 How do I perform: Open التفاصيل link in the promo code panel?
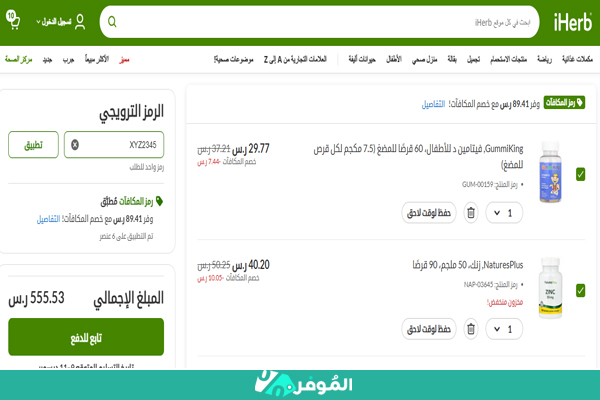[48, 219]
